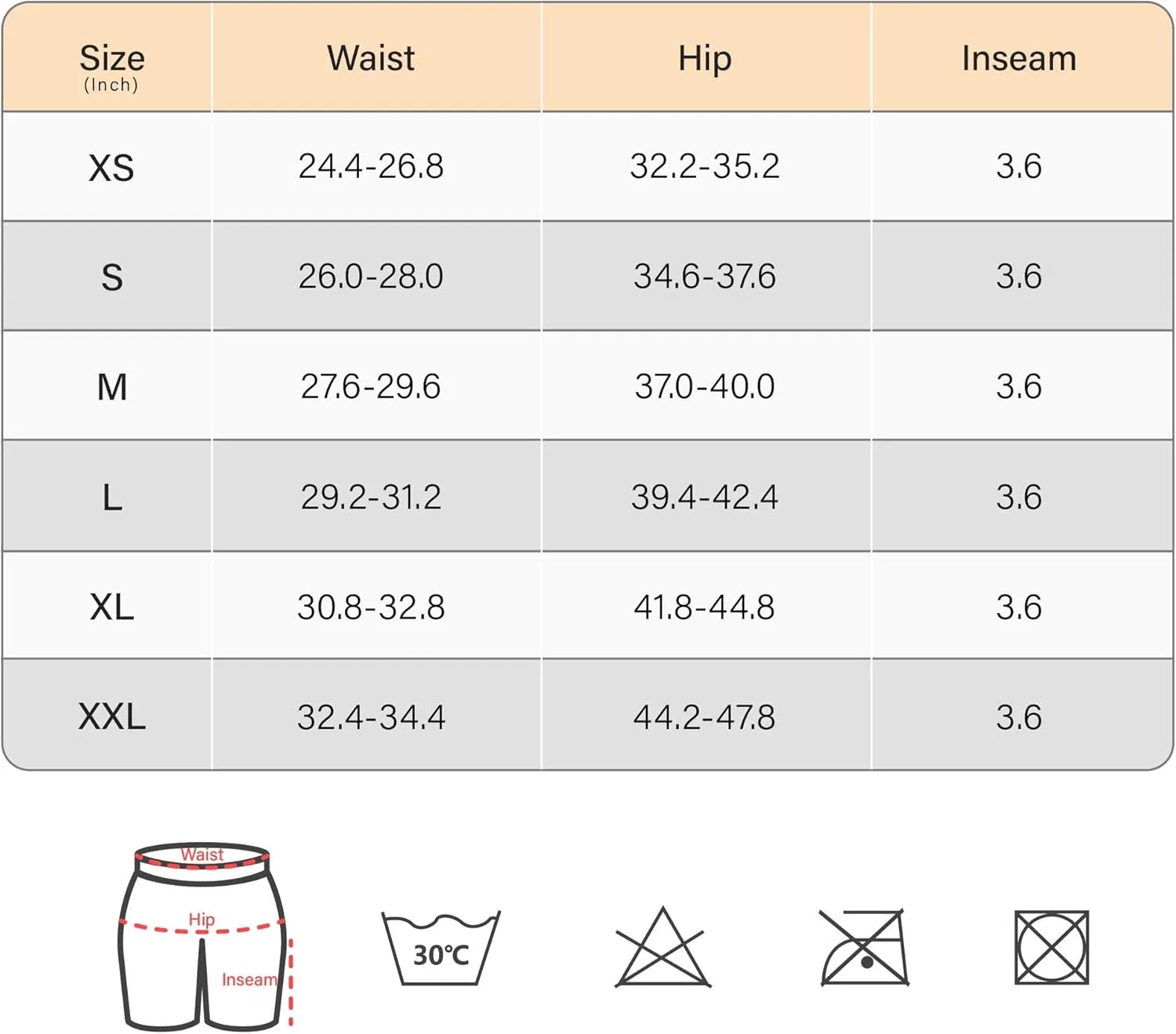
Task: Click the XS size row label
Action: coord(111,168)
